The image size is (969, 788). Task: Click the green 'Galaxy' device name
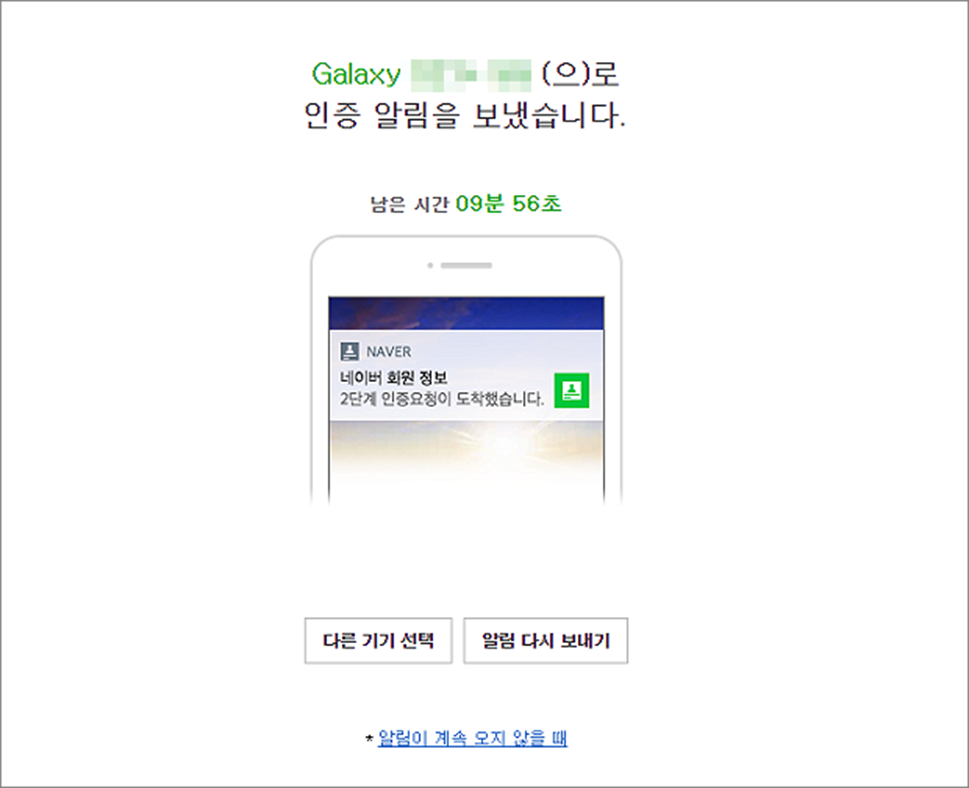tap(356, 74)
